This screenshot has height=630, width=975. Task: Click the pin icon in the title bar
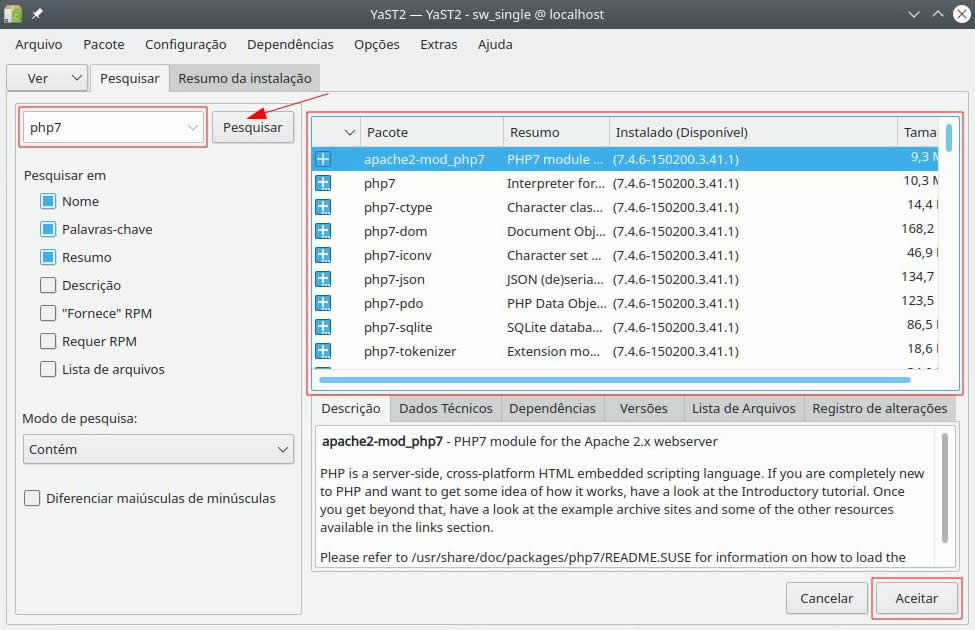[x=37, y=15]
